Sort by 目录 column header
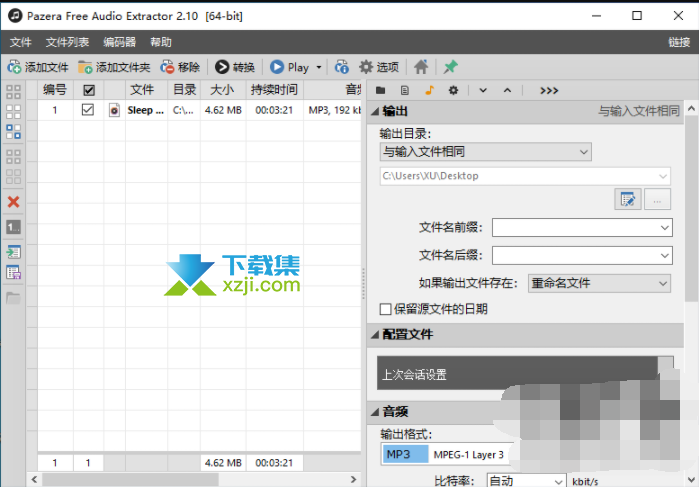This screenshot has height=487, width=699. (184, 90)
